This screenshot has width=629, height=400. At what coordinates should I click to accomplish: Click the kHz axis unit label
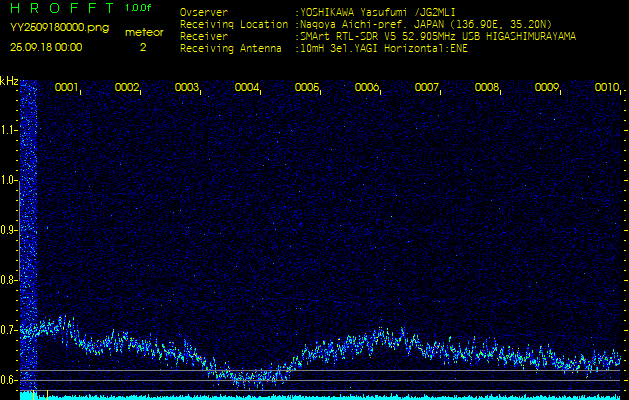[x=9, y=81]
